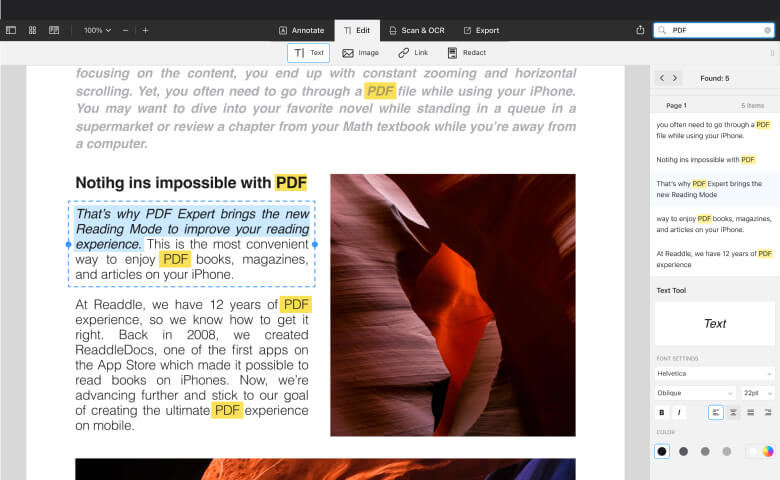Screen dimensions: 780x480
Task: Switch to the Annotate tab
Action: pos(301,30)
